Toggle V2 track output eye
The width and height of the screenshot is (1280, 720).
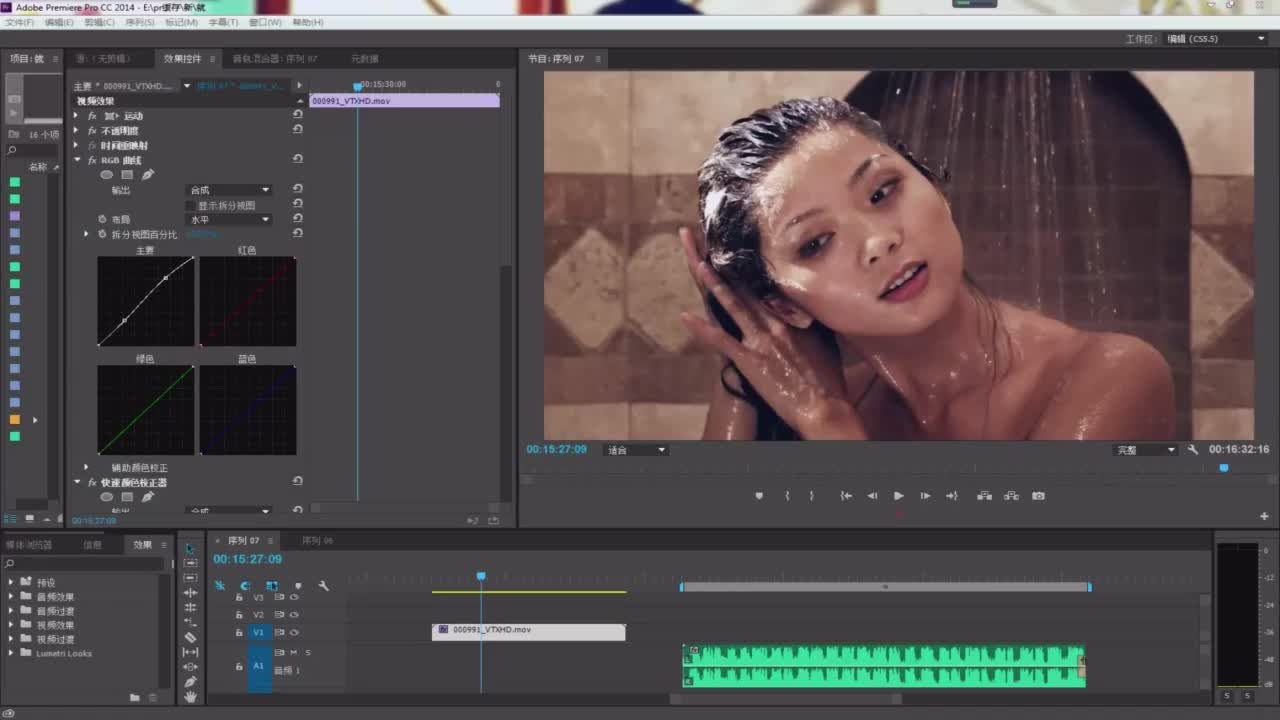click(x=294, y=615)
